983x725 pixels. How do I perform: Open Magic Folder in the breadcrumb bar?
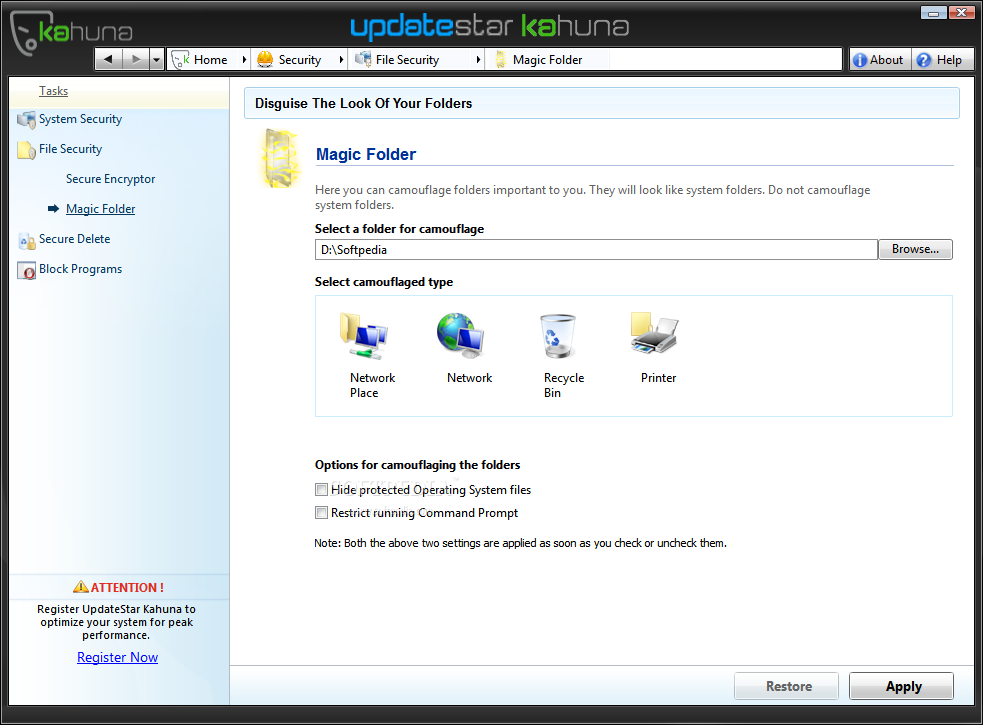pos(547,60)
